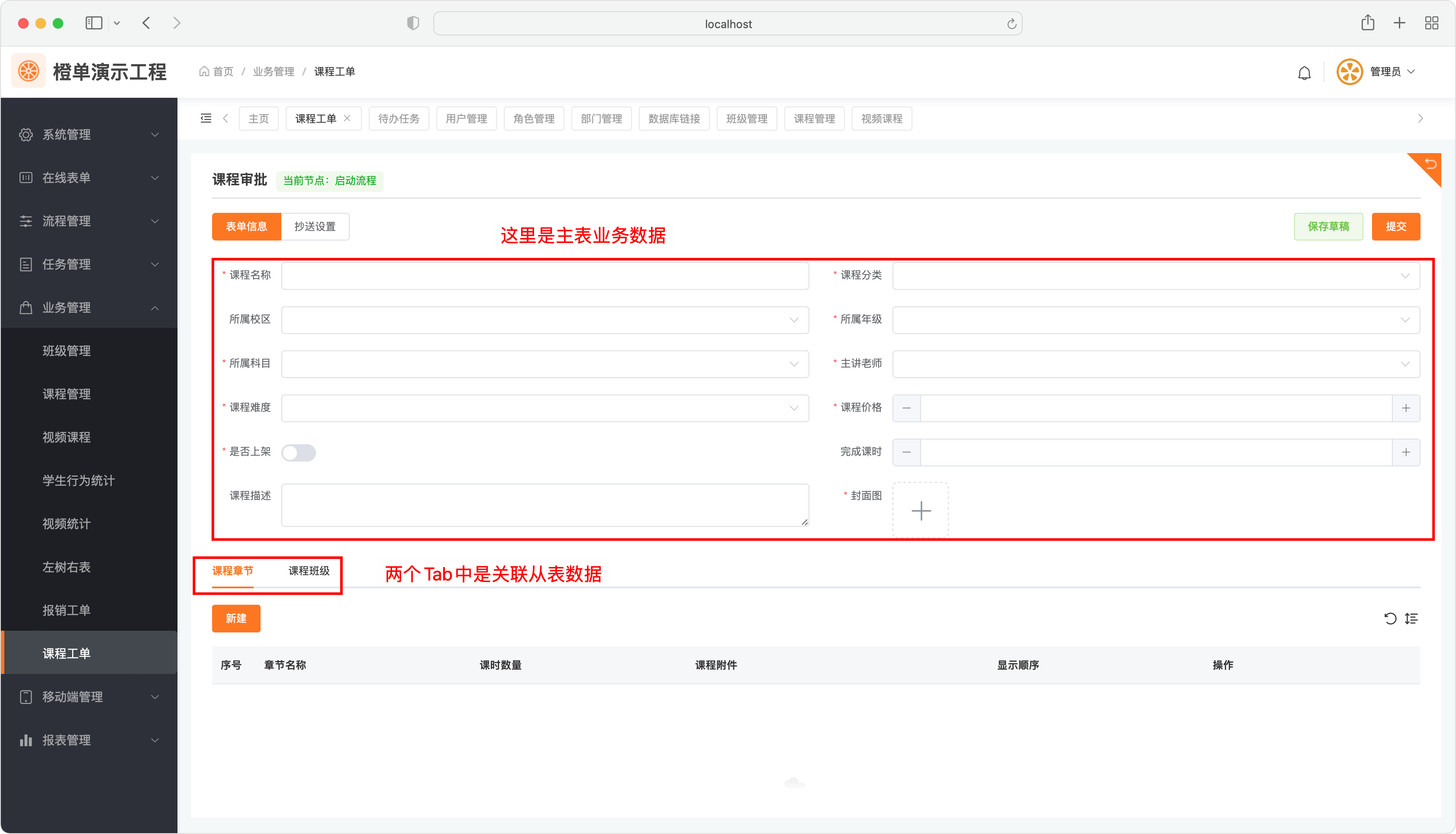Click Safari sidebar toggle icon
The image size is (1456, 834).
[94, 23]
